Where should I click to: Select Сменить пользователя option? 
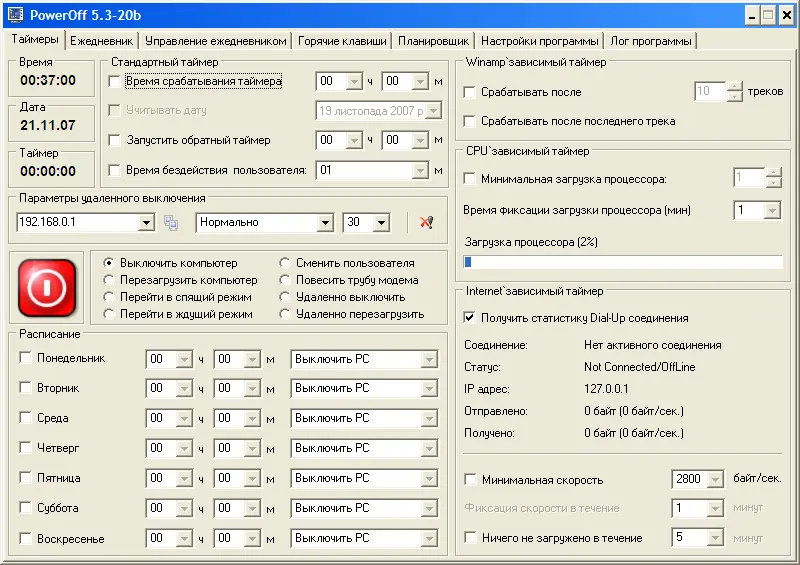coord(284,263)
